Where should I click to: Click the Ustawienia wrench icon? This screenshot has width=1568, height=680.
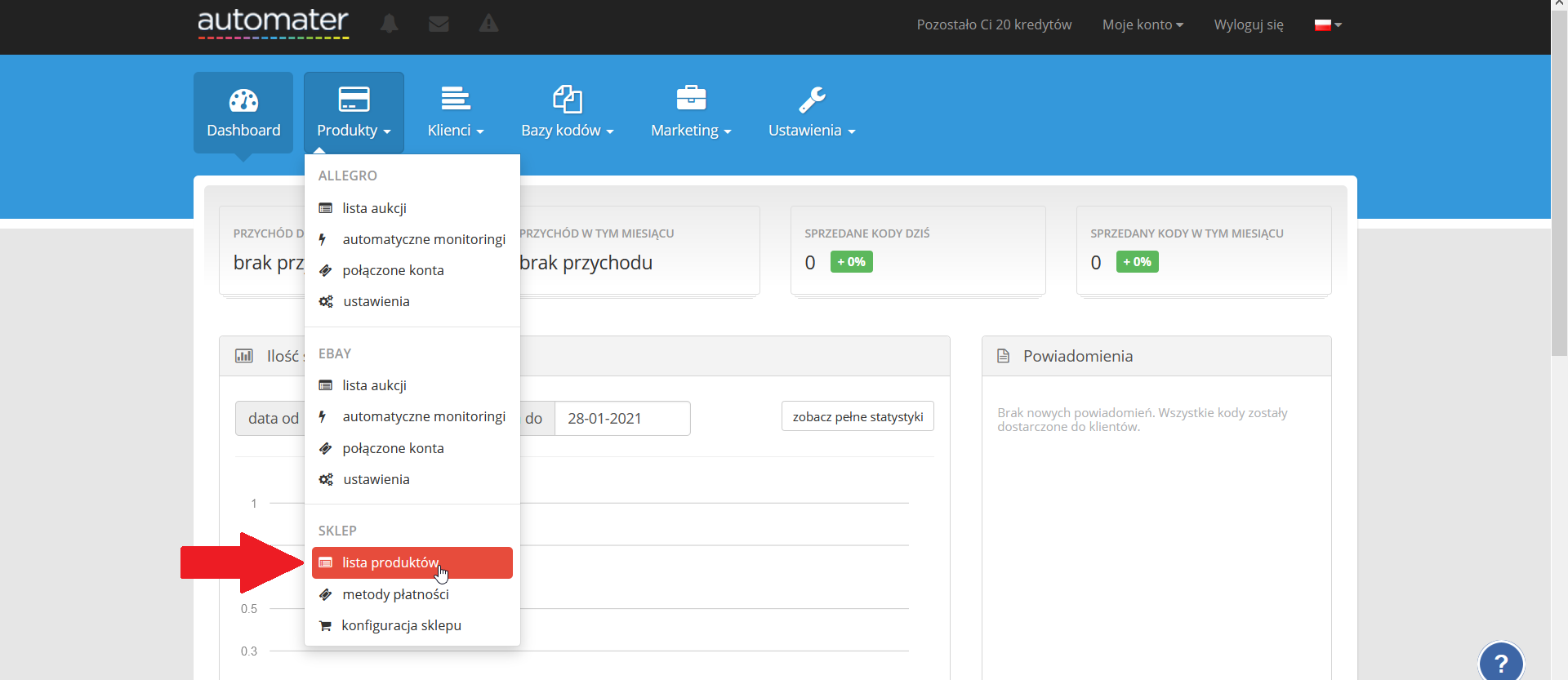pyautogui.click(x=812, y=100)
